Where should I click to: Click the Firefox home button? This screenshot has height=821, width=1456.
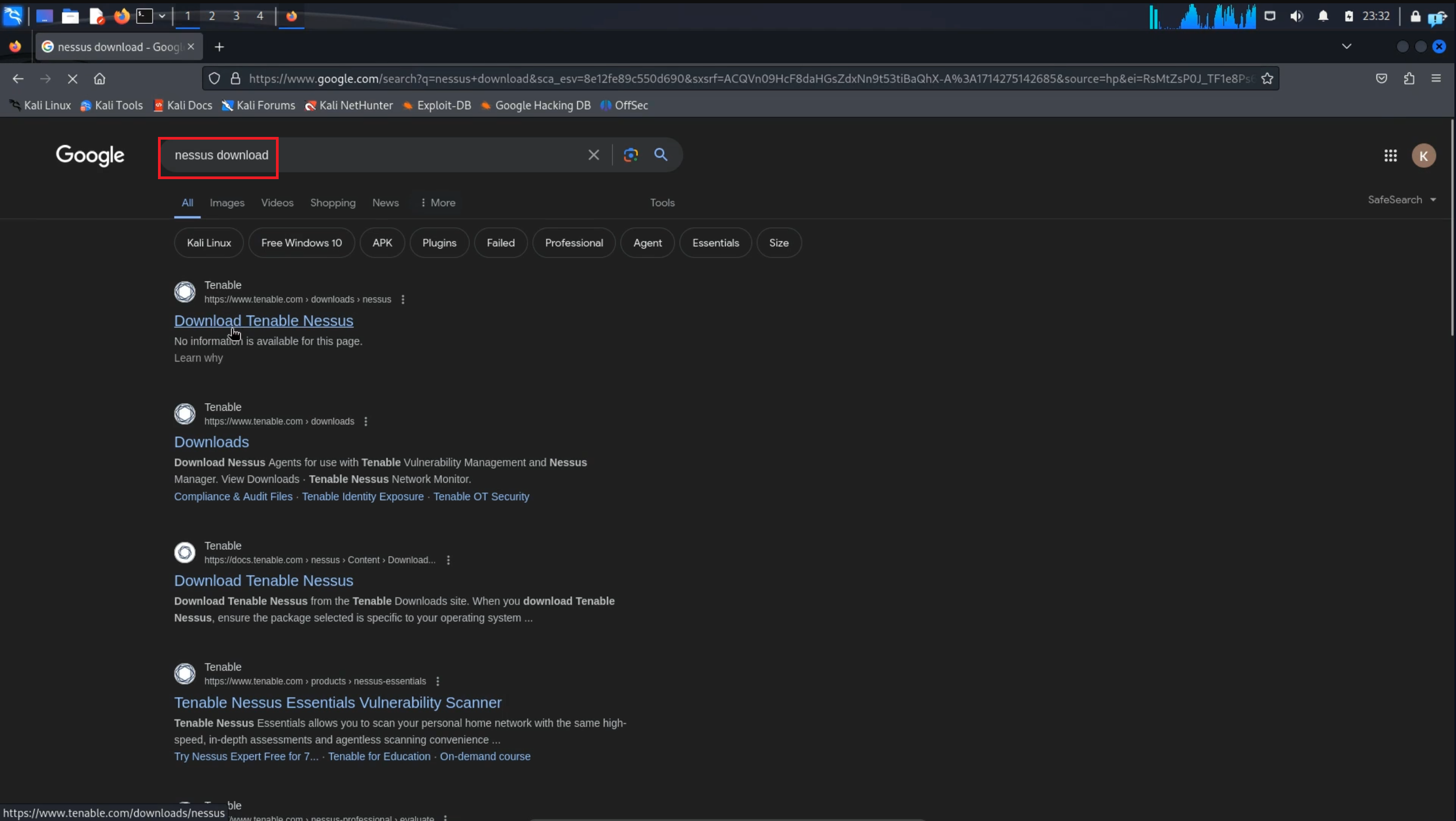pos(100,78)
